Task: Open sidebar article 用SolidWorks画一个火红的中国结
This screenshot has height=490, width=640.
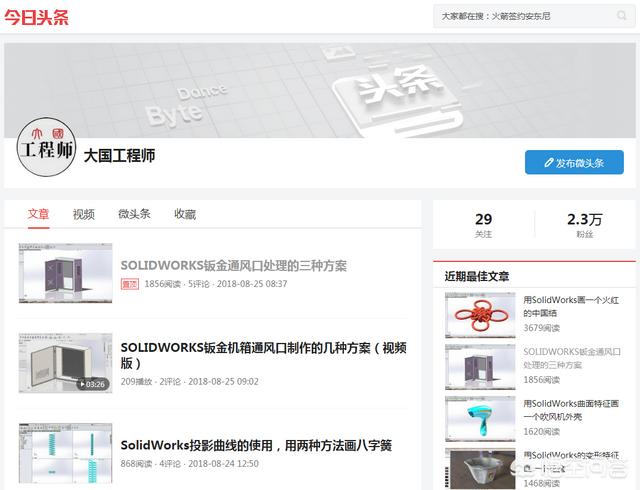Action: click(571, 306)
